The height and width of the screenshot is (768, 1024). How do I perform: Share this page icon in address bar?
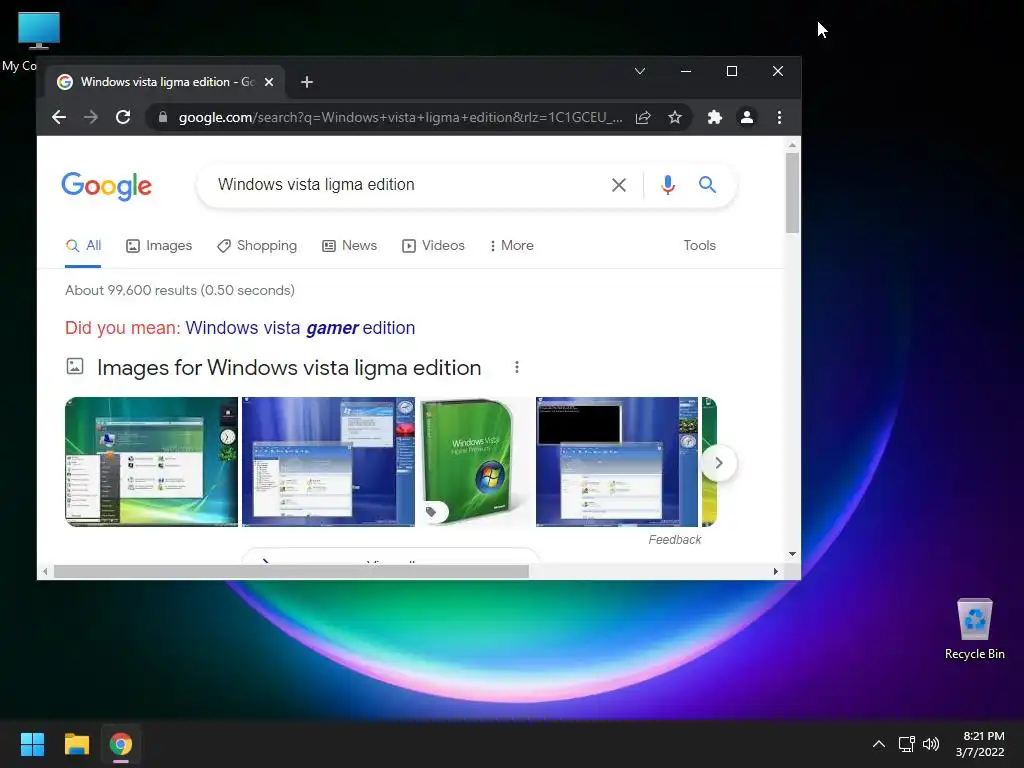[643, 118]
